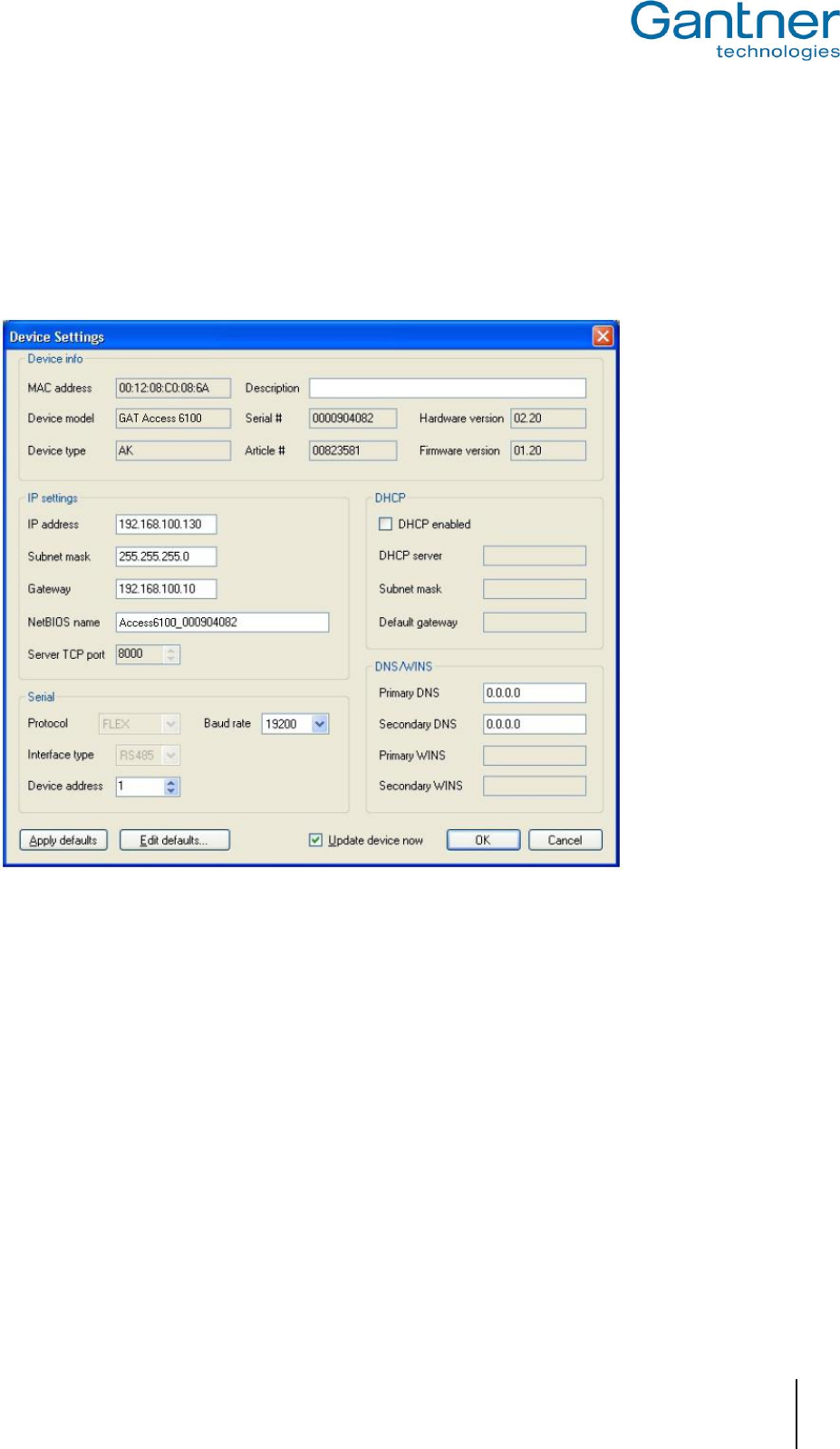
Task: Click the DHCP Subnet mask field
Action: point(535,589)
